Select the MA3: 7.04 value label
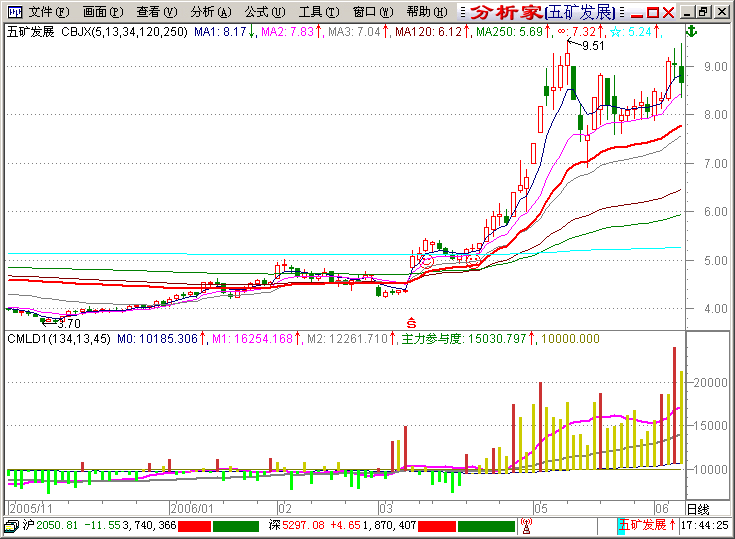This screenshot has width=735, height=539. [x=354, y=32]
